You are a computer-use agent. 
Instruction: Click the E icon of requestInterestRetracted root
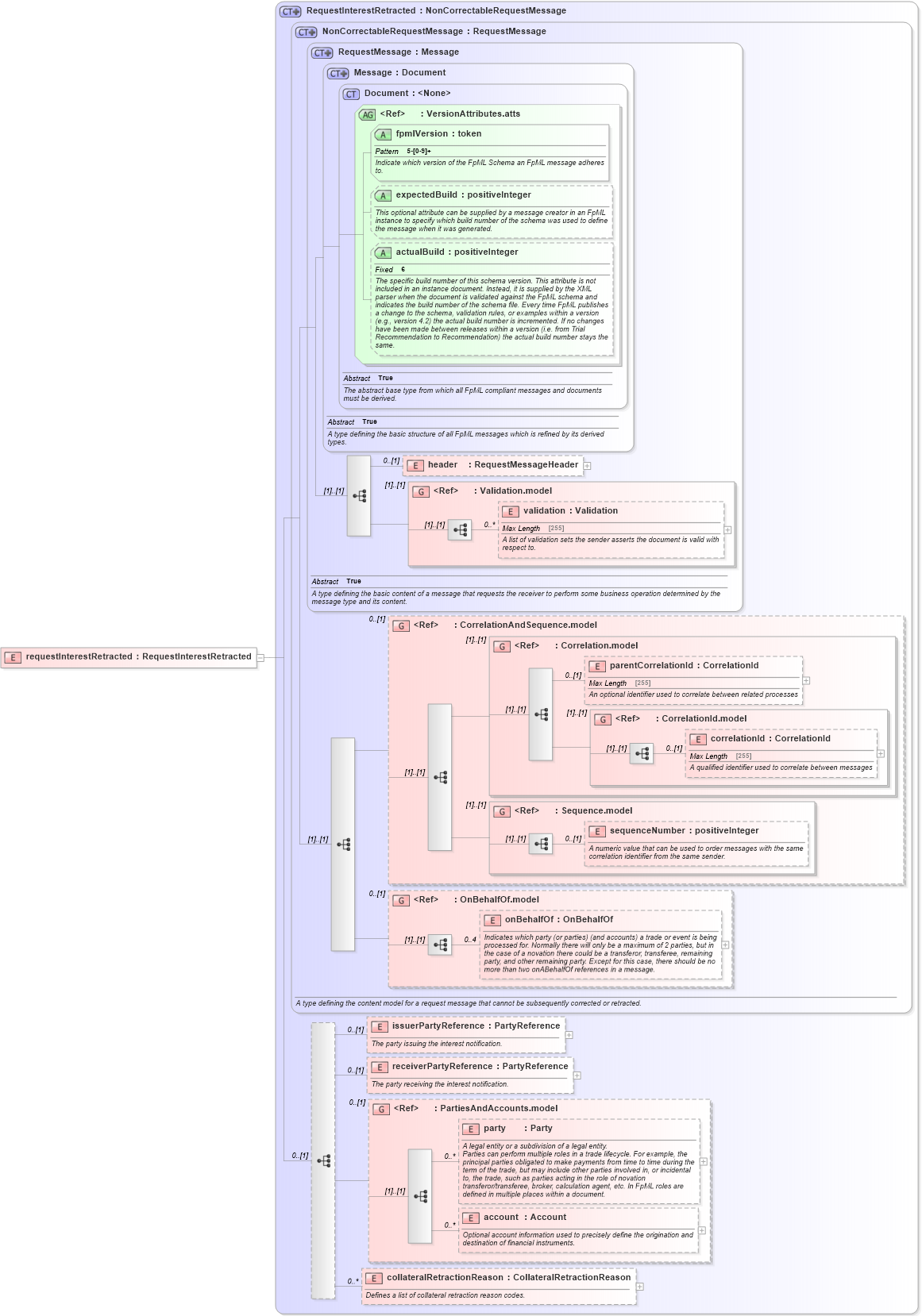tap(13, 657)
